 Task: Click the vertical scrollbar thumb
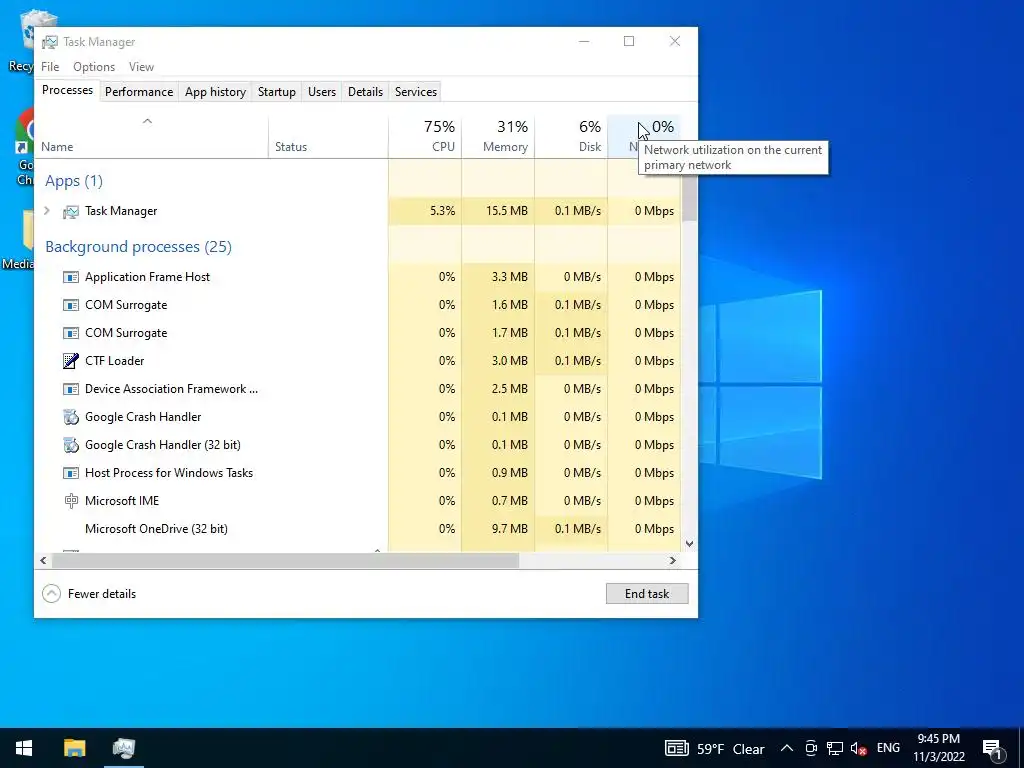pyautogui.click(x=690, y=199)
